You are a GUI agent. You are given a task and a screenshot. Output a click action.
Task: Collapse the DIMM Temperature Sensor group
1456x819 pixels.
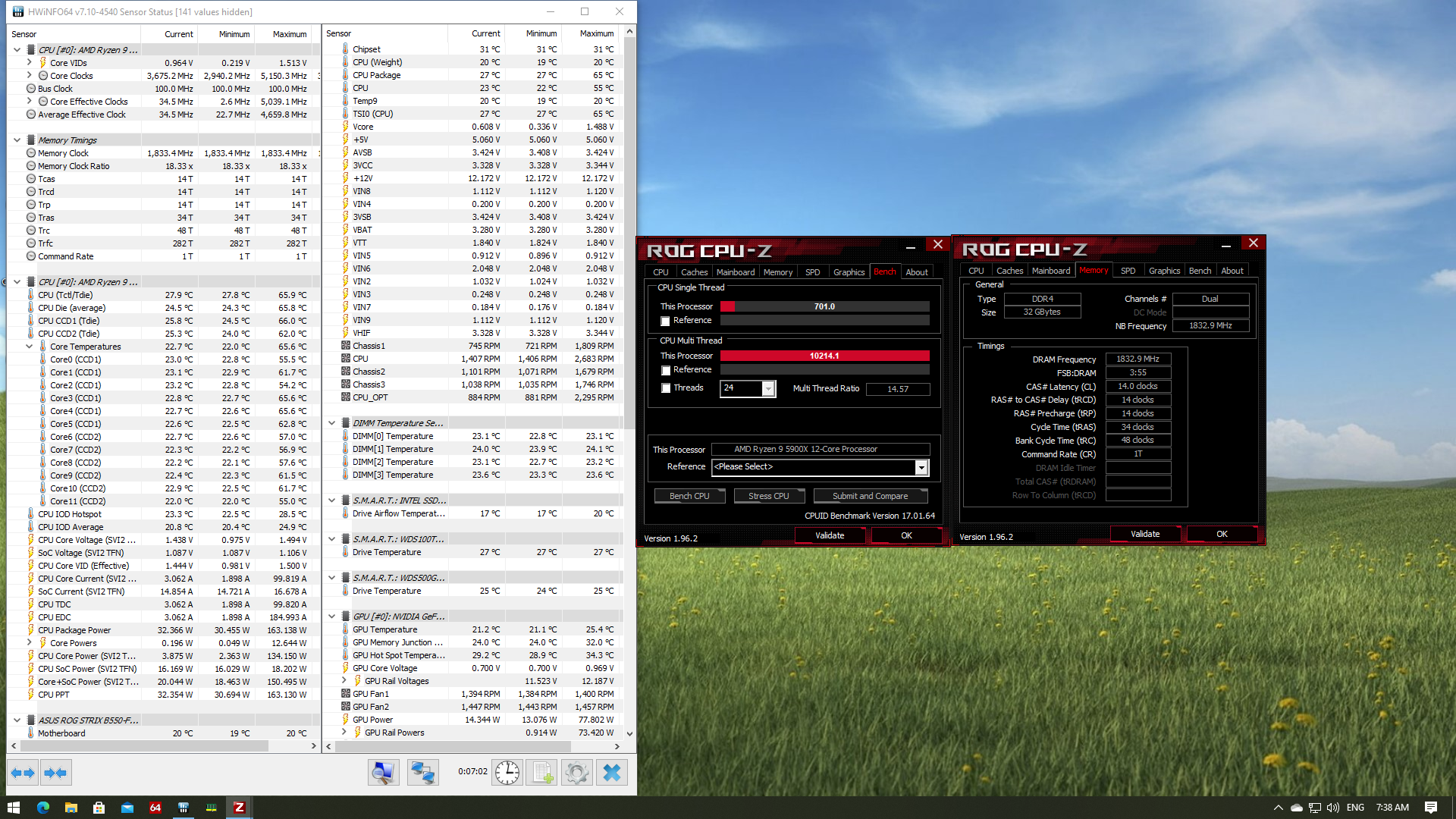[x=332, y=423]
